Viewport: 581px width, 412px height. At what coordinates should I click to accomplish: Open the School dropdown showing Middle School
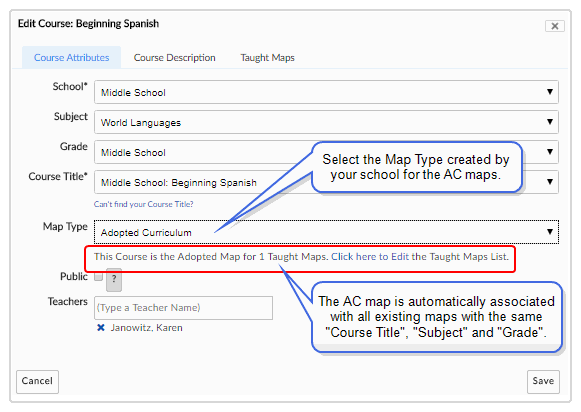(x=326, y=92)
